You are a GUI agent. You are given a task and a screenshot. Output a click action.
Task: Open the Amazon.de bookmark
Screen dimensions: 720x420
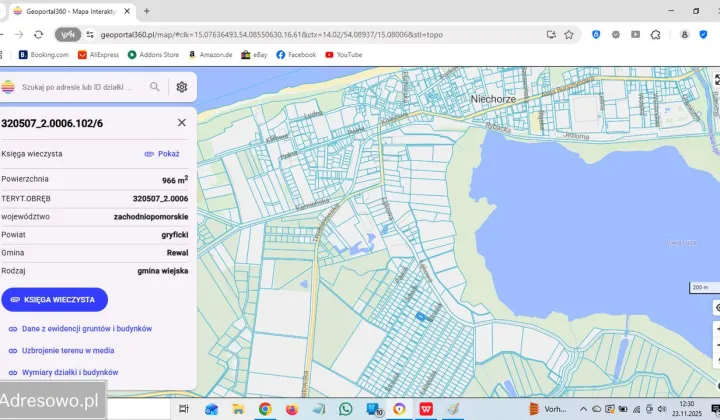point(210,55)
